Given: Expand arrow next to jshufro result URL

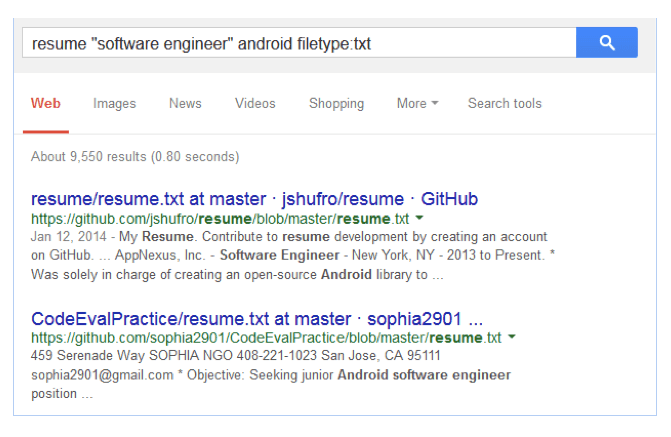Looking at the screenshot, I should point(419,218).
